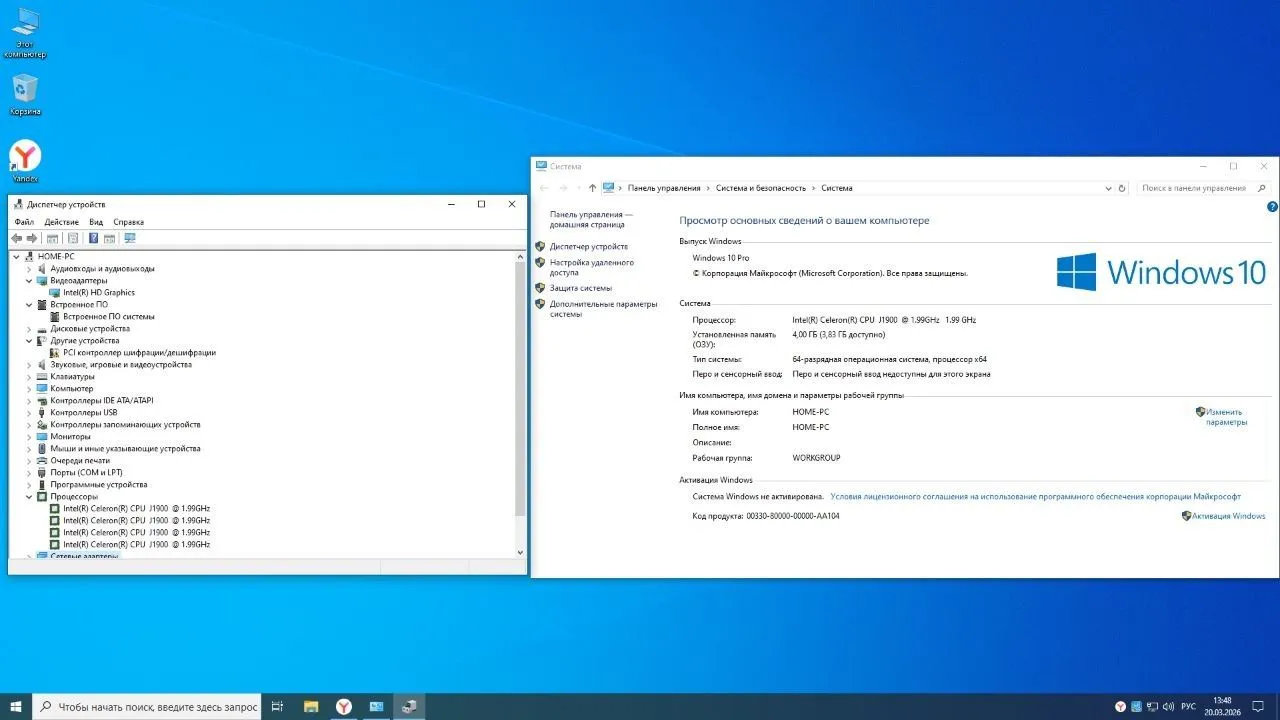Expand the Дисковые устройства node
Screen dimensions: 1280x720
point(29,329)
